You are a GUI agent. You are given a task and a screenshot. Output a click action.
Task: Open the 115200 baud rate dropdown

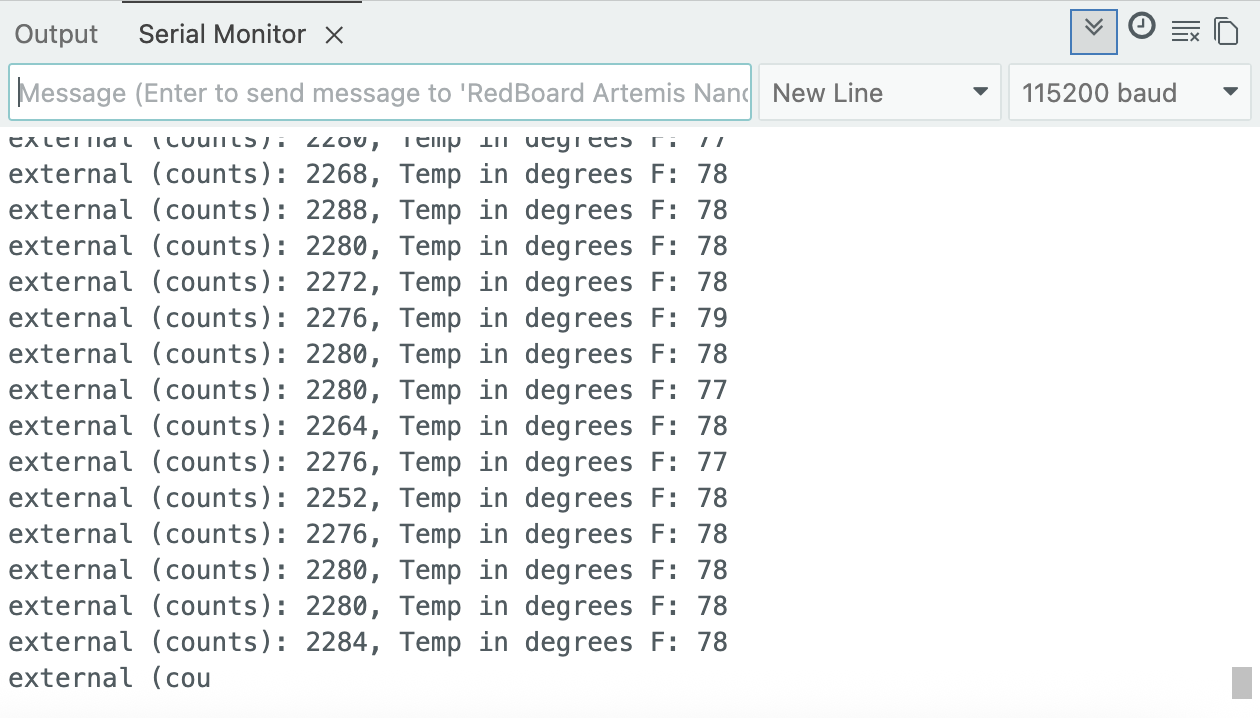(x=1129, y=93)
